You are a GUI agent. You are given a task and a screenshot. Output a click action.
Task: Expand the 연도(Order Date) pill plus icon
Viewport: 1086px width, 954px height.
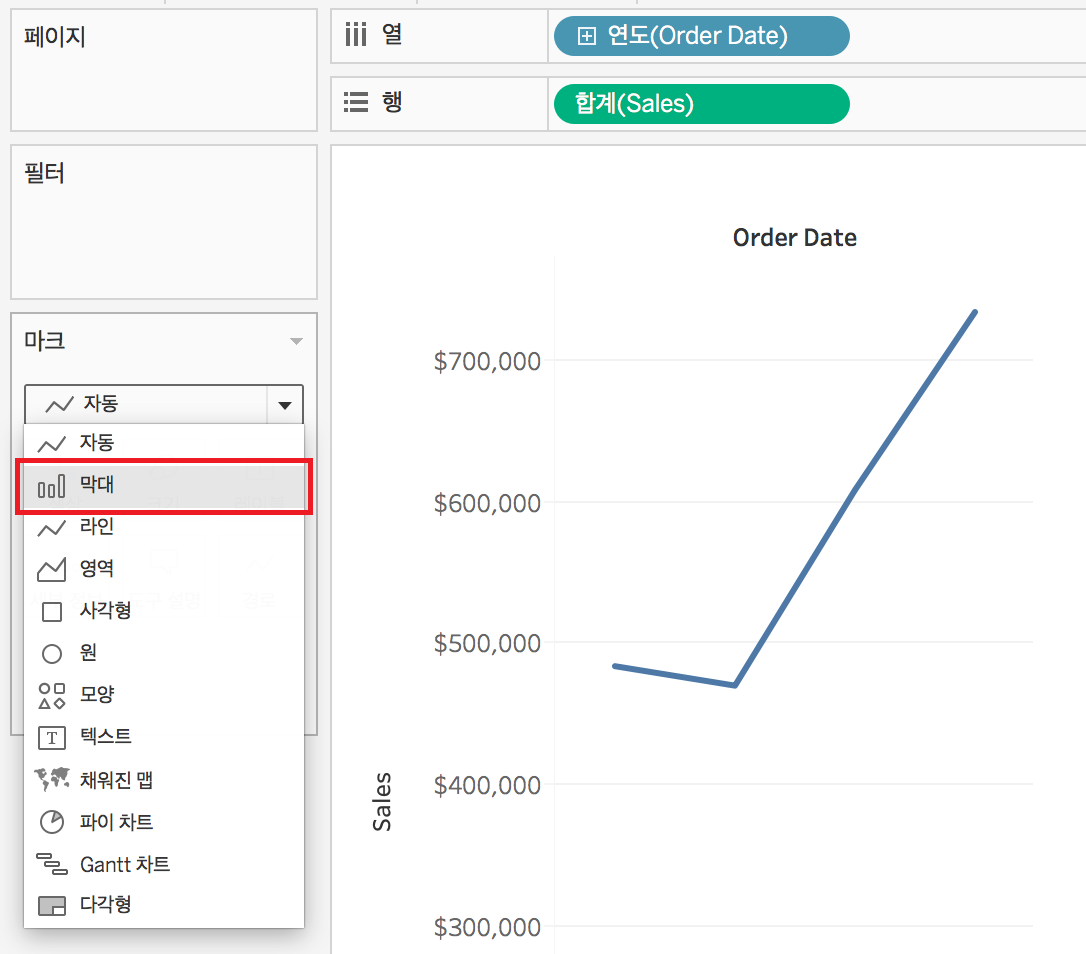click(x=587, y=36)
